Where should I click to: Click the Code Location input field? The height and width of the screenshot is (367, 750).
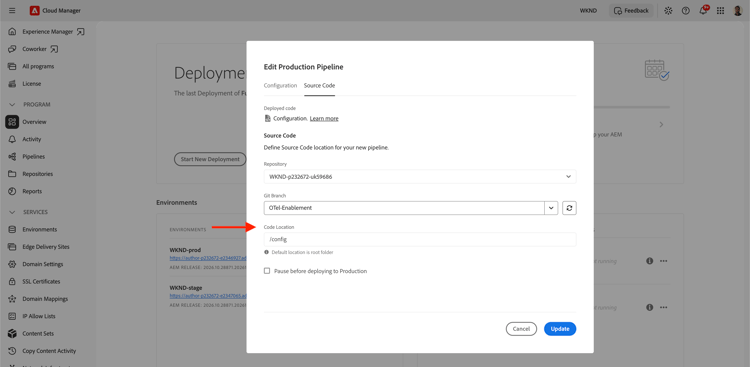[x=420, y=239]
